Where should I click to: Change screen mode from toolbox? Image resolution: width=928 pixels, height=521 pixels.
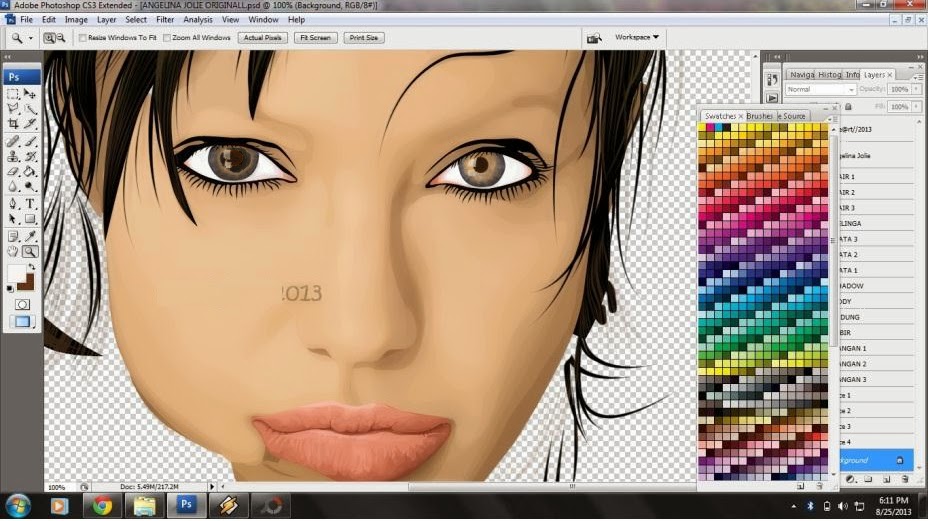(x=22, y=321)
